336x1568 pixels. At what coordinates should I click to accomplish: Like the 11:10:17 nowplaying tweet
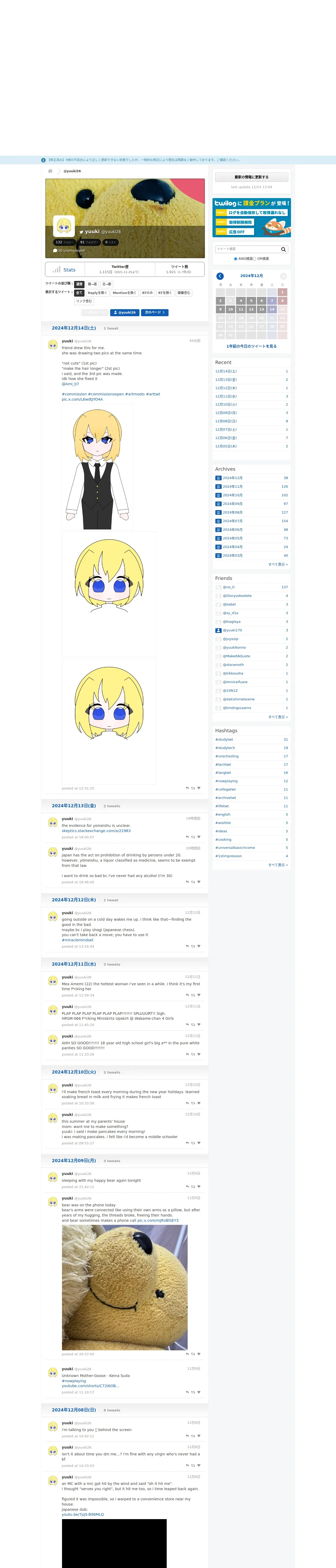pos(199,1392)
